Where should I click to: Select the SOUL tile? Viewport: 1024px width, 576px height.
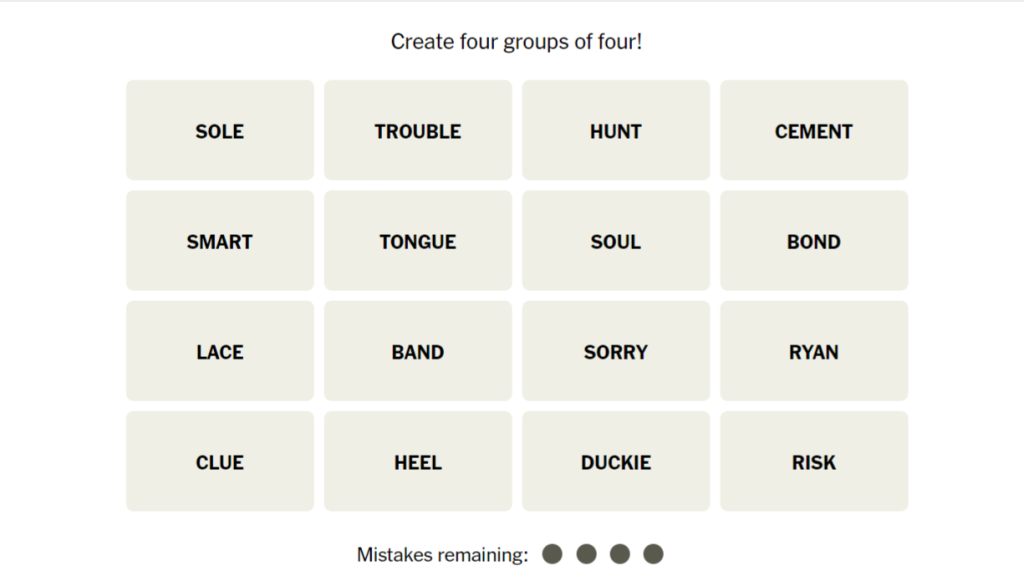pos(616,241)
